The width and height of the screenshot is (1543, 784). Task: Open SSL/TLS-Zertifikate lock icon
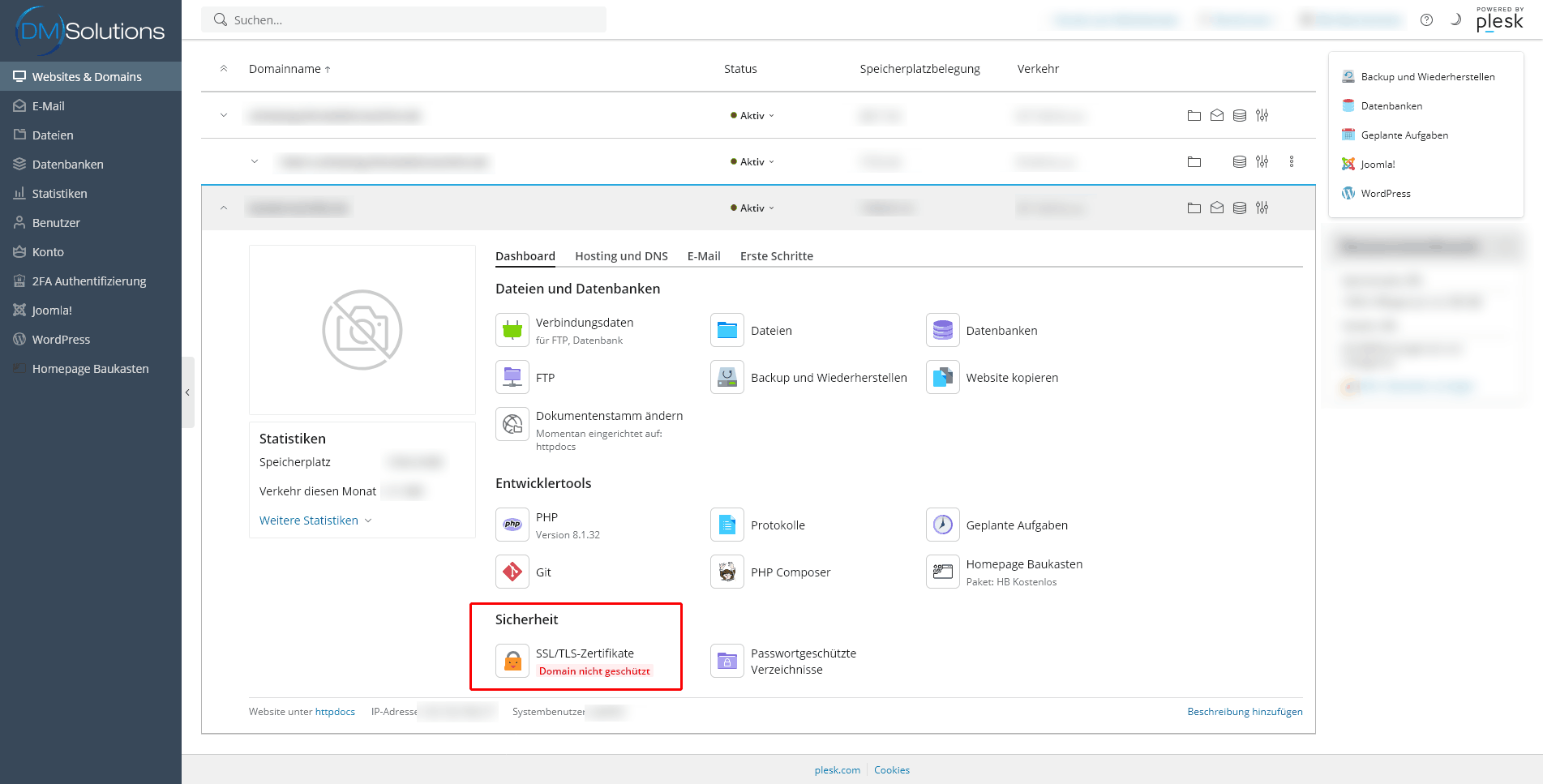click(512, 662)
